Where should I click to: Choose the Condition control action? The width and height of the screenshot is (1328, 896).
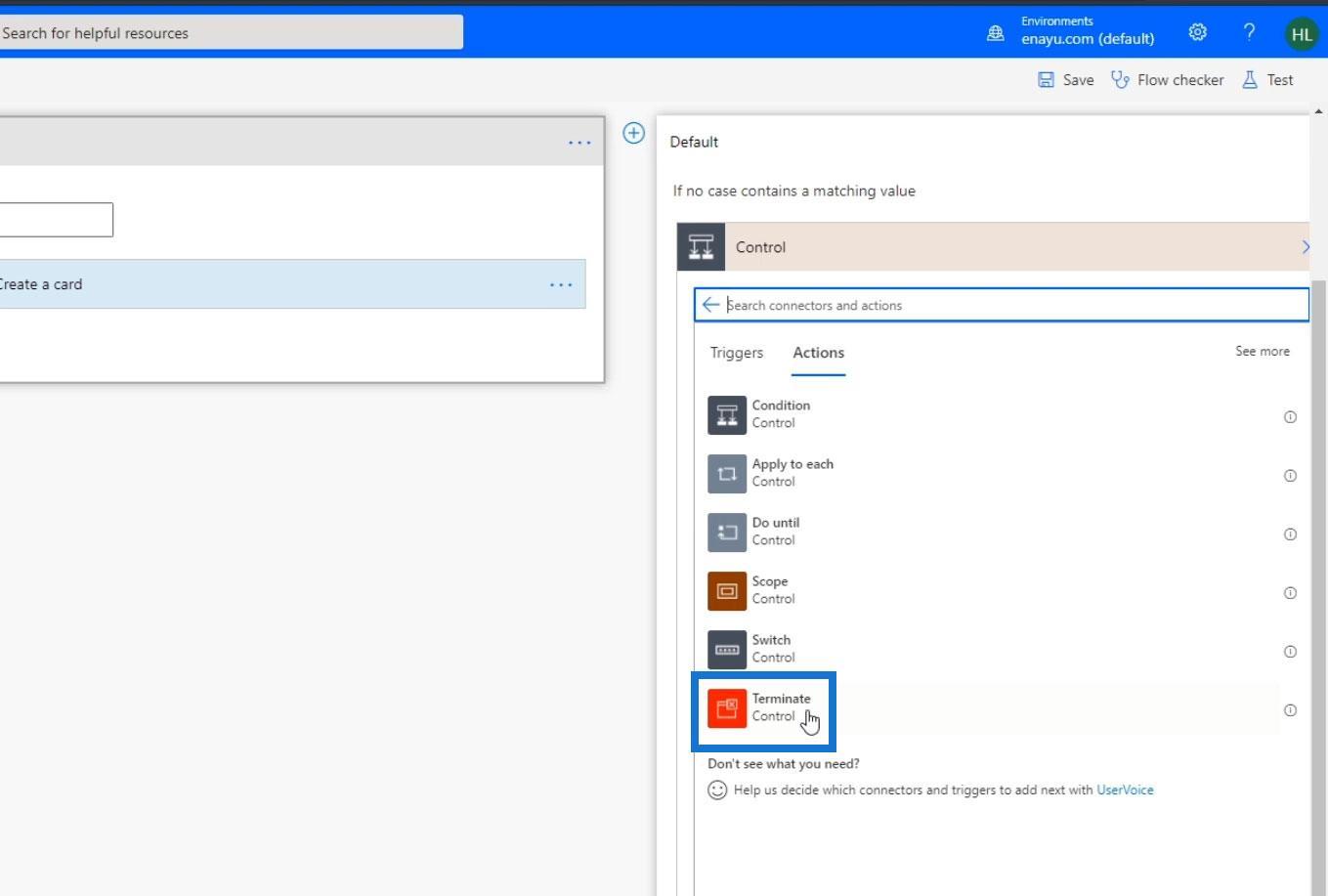pos(780,414)
